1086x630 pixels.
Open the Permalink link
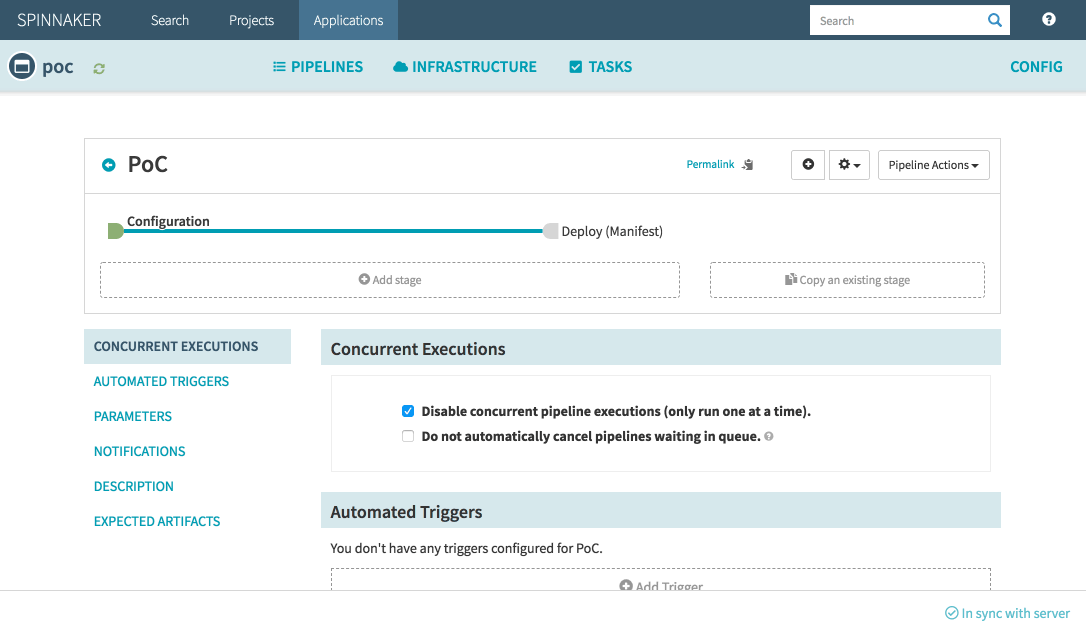[x=710, y=165]
